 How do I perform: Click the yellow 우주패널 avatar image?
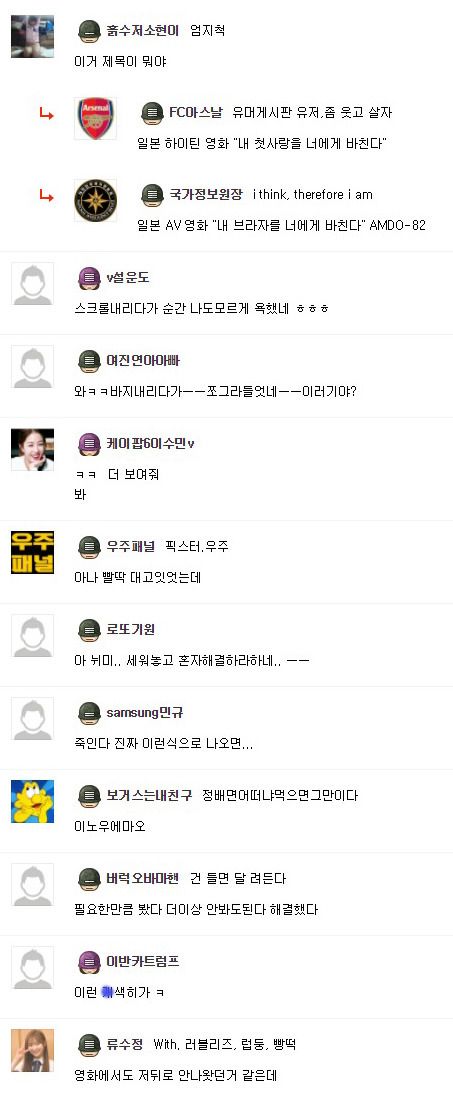coord(32,553)
